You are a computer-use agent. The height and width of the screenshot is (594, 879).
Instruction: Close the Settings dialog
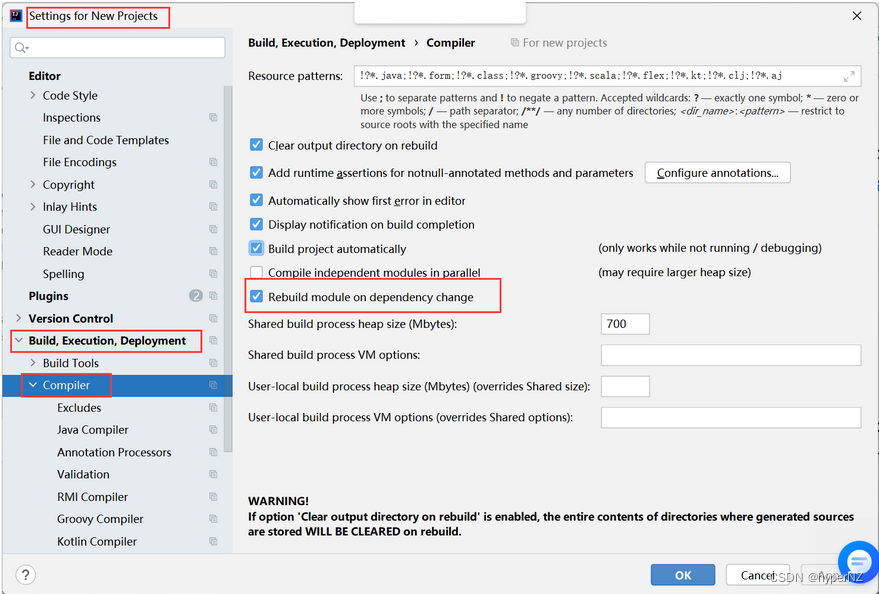857,16
